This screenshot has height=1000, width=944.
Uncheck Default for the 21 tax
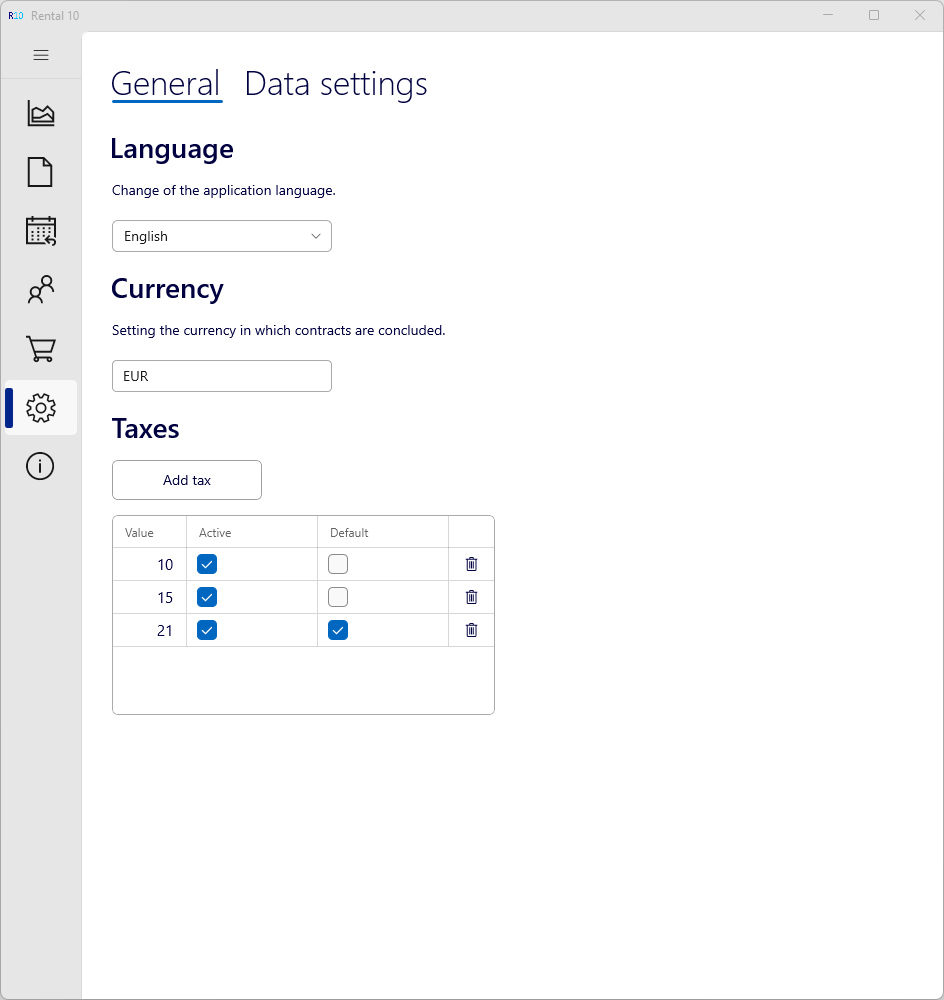click(338, 630)
